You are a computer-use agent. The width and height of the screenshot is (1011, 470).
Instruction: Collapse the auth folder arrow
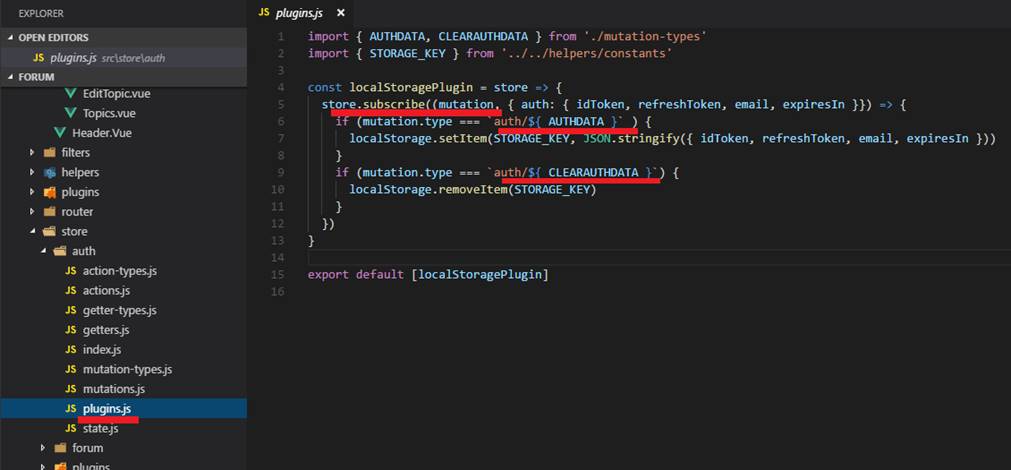pyautogui.click(x=43, y=251)
